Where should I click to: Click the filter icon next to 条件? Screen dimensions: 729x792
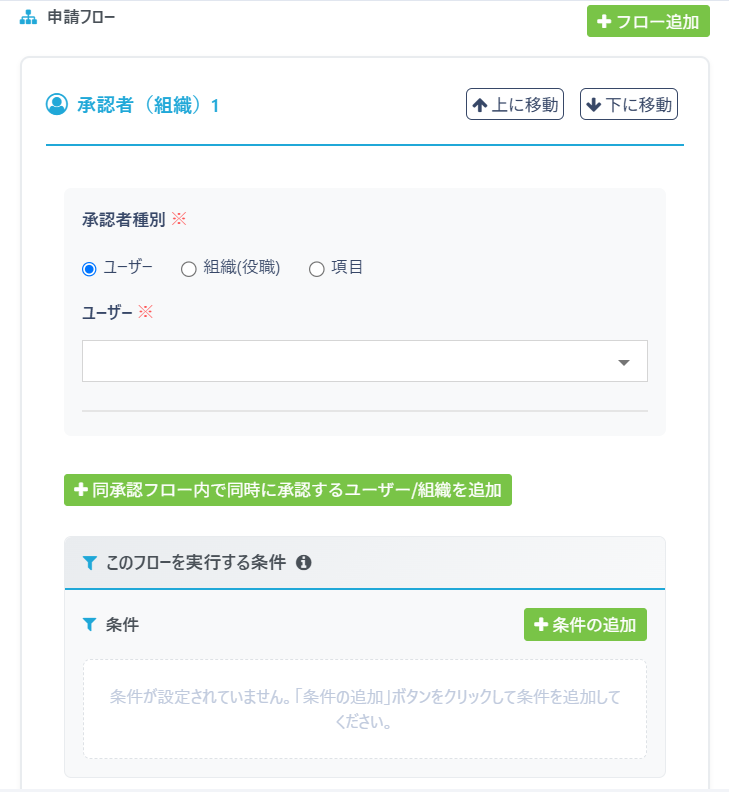pos(90,625)
